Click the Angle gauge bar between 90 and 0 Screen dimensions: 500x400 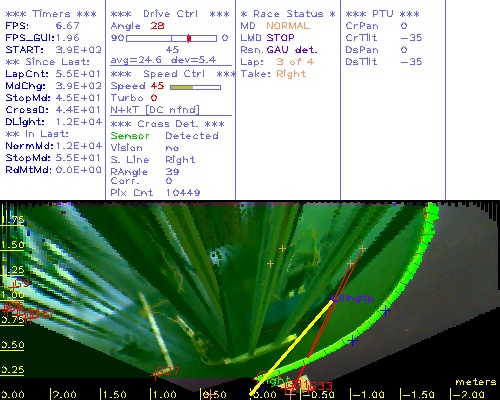click(x=171, y=38)
